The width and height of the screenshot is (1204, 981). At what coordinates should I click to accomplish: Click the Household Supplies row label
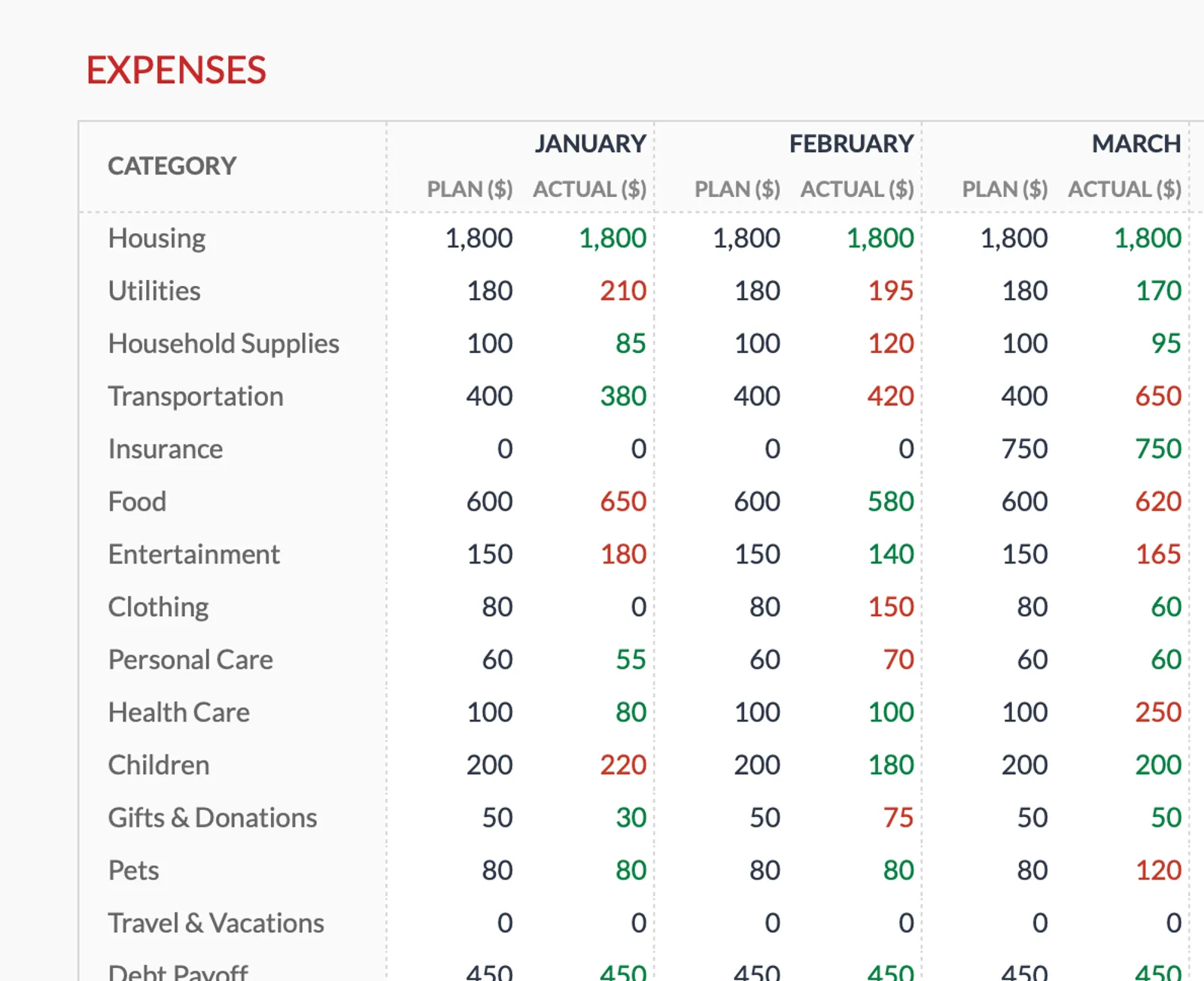[x=223, y=343]
